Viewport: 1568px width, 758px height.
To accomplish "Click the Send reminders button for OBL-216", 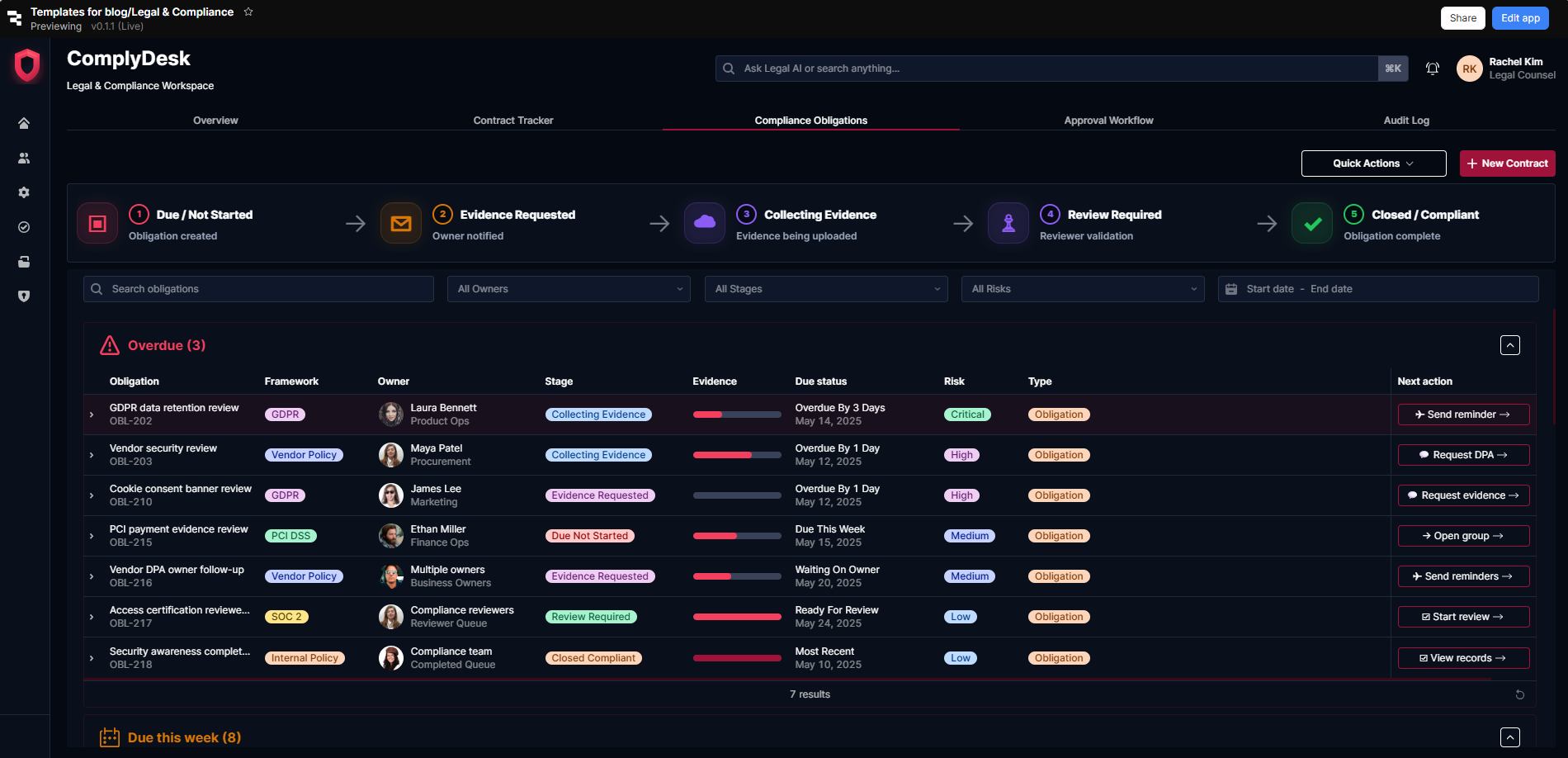I will [1463, 576].
